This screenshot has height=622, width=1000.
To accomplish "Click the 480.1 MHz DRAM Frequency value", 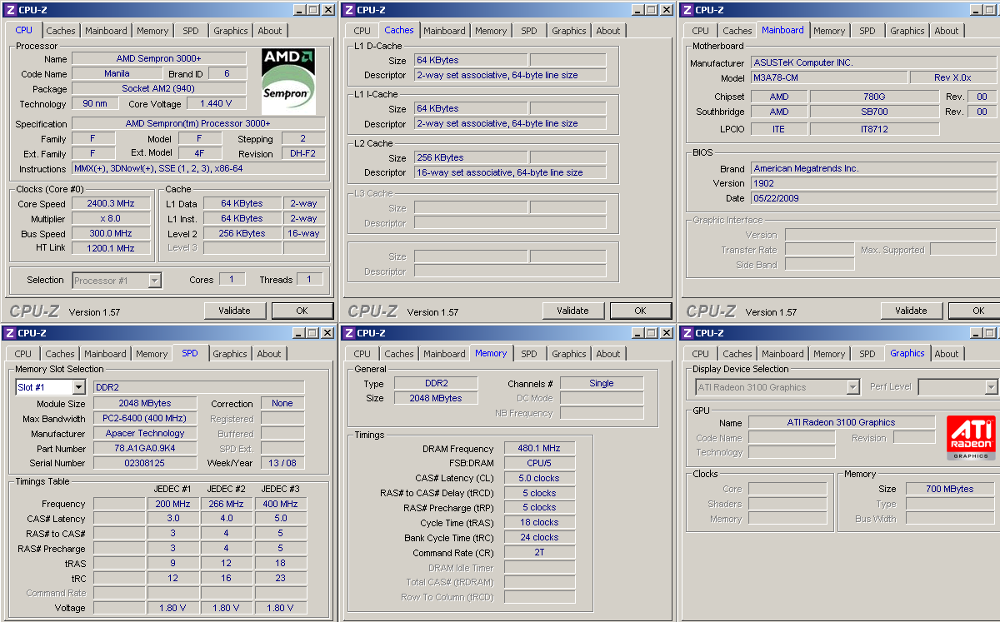I will pos(539,448).
